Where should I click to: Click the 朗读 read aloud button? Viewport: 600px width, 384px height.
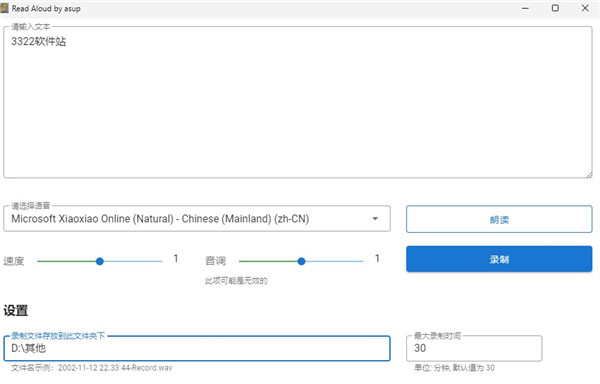click(x=499, y=219)
